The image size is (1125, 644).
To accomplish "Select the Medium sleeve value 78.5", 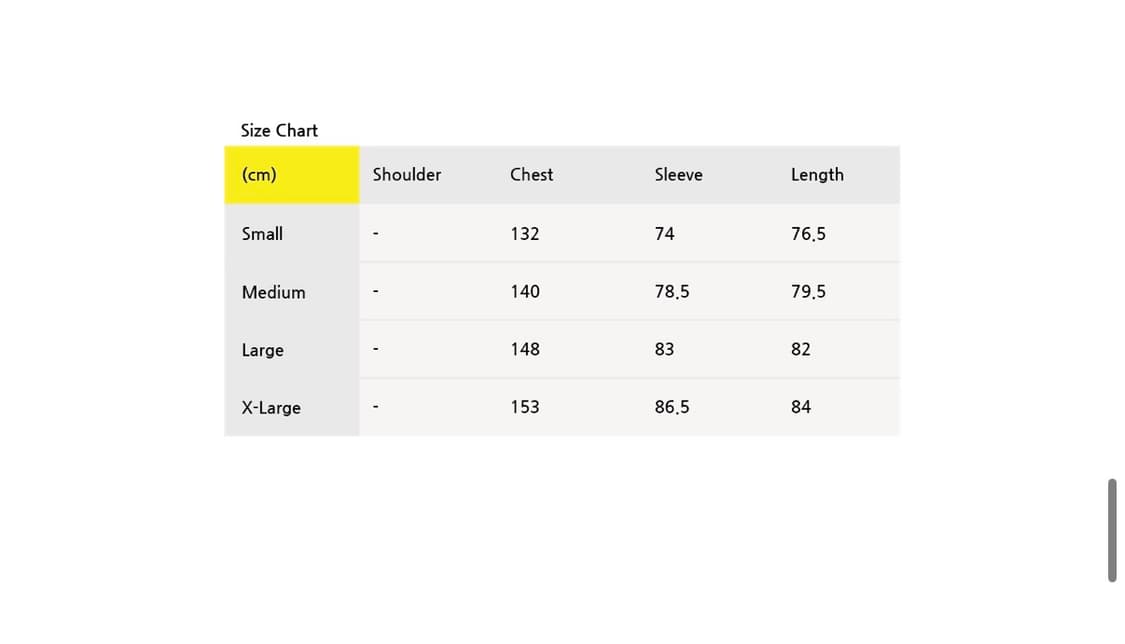I will tap(671, 291).
